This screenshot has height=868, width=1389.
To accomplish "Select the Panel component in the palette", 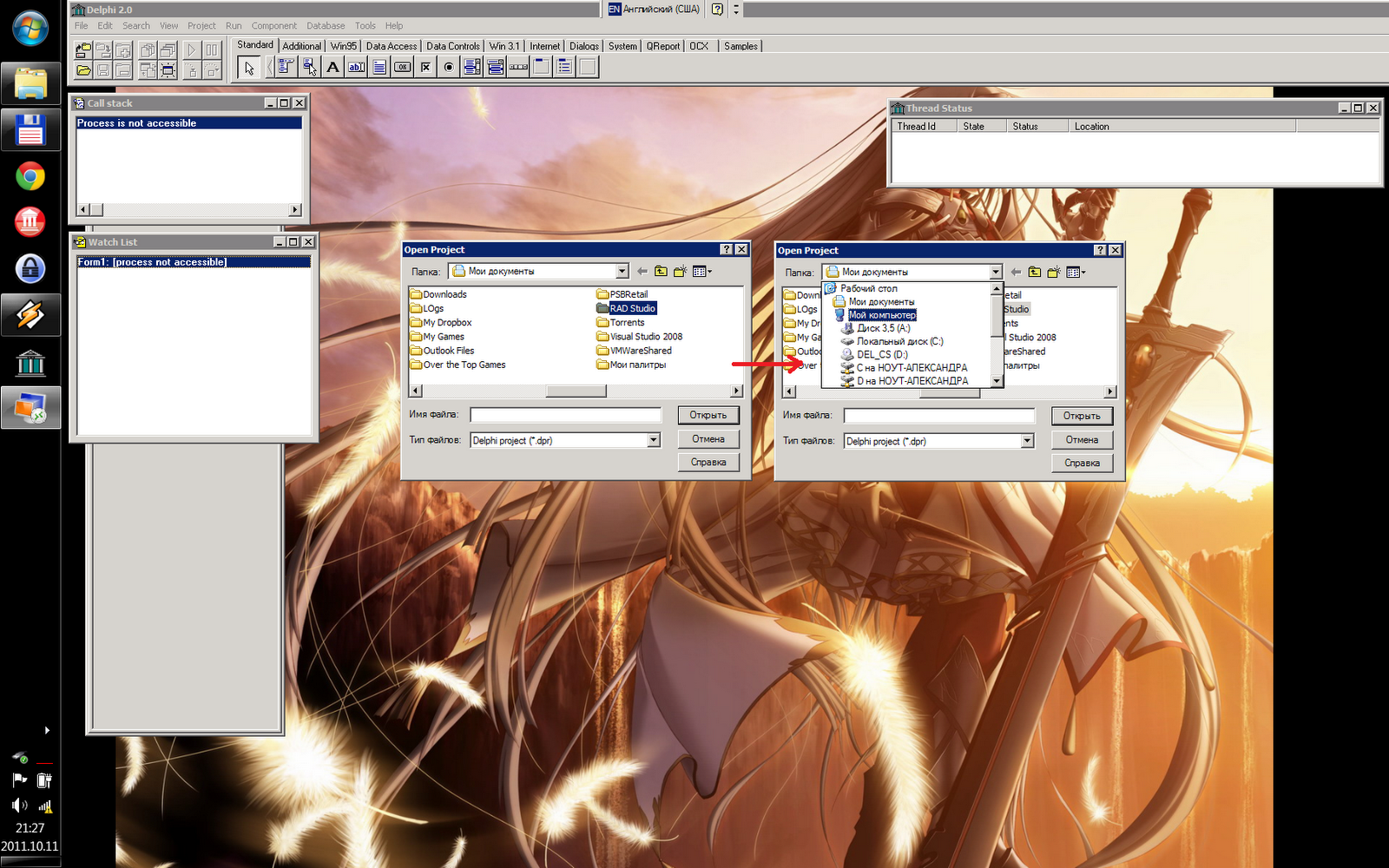I will click(588, 67).
